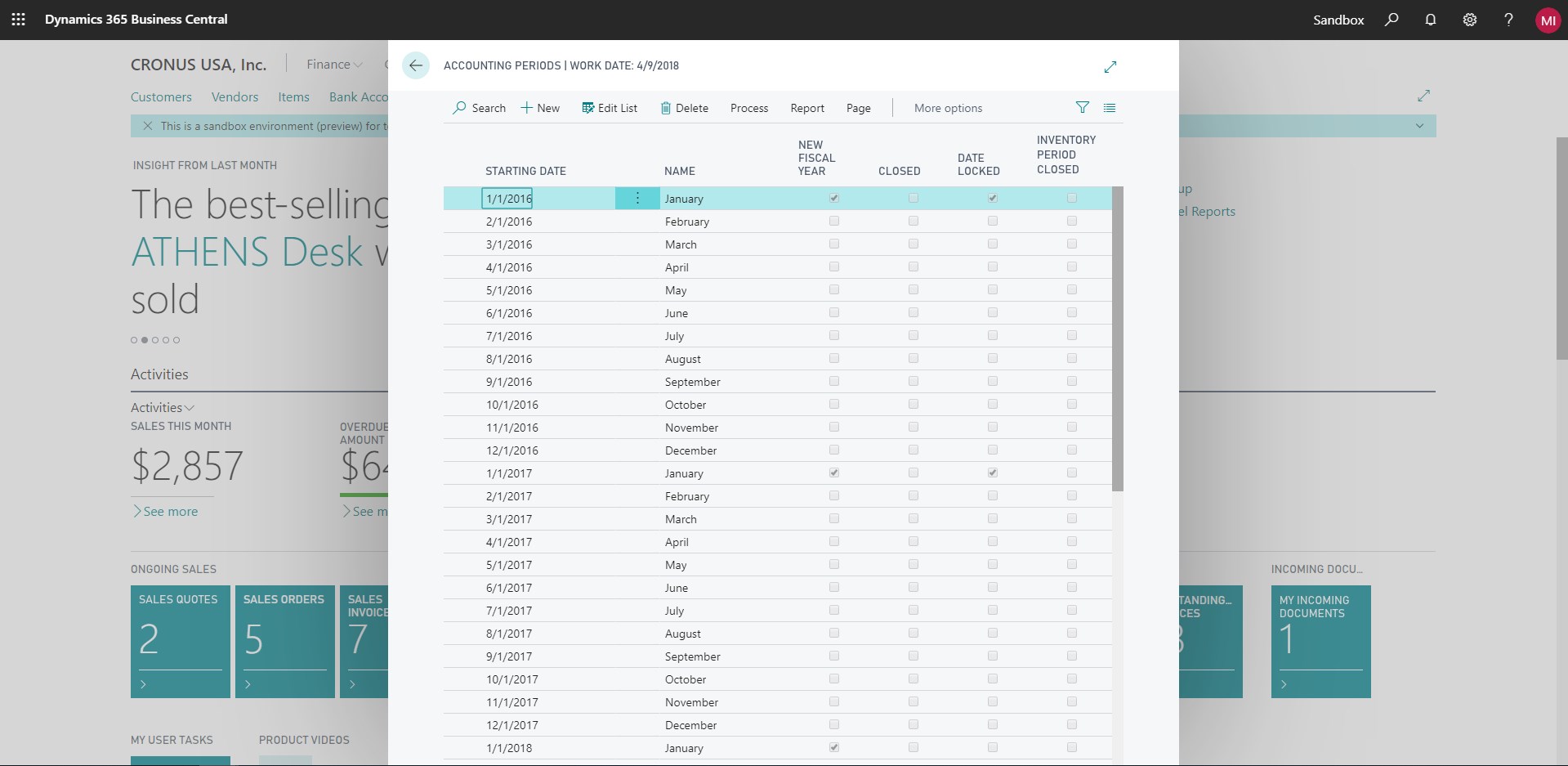Open the notifications bell icon
The height and width of the screenshot is (766, 1568).
(x=1431, y=20)
